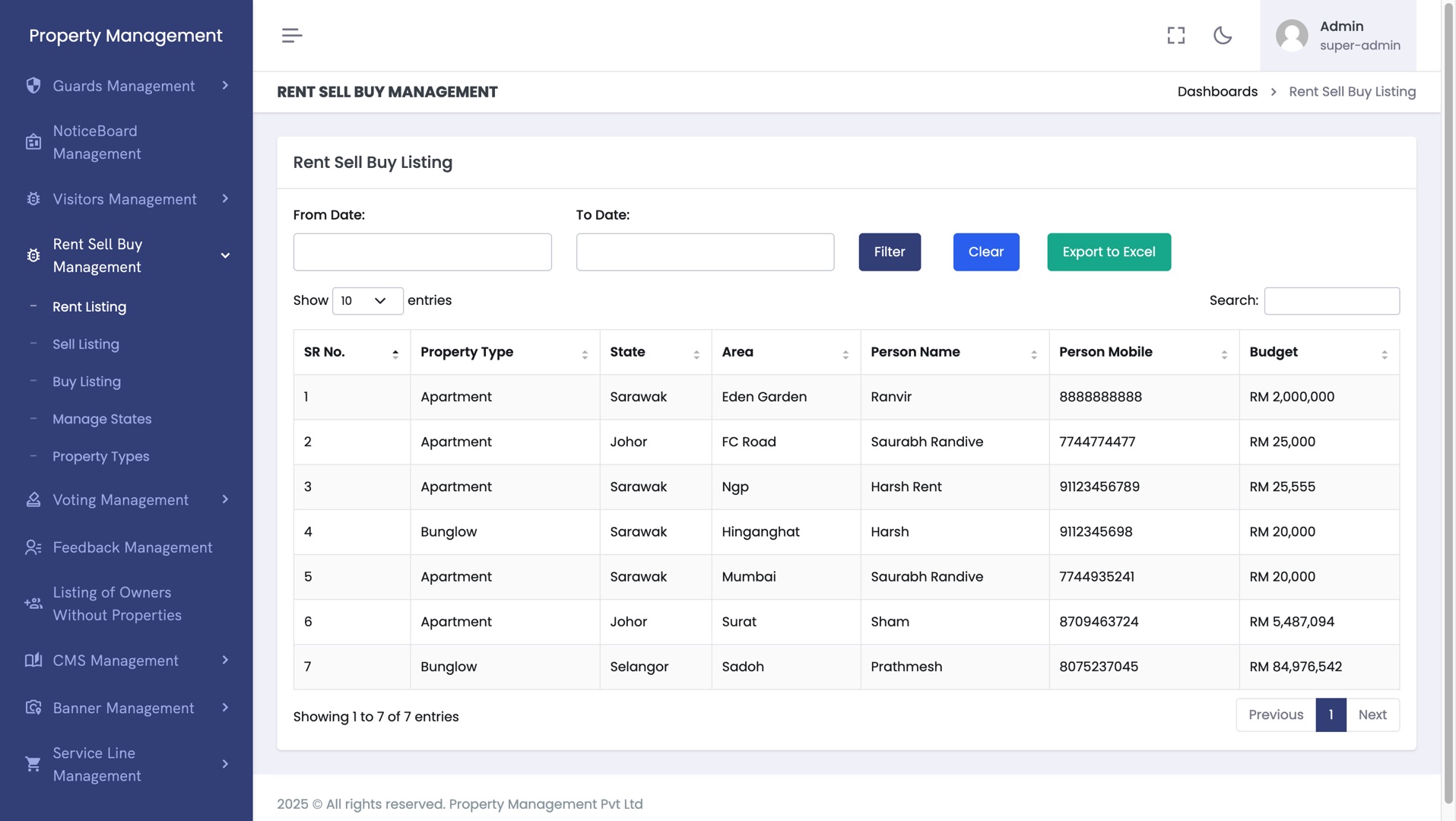Viewport: 1456px width, 821px height.
Task: Expand the Visitors Management submenu
Action: pyautogui.click(x=225, y=199)
